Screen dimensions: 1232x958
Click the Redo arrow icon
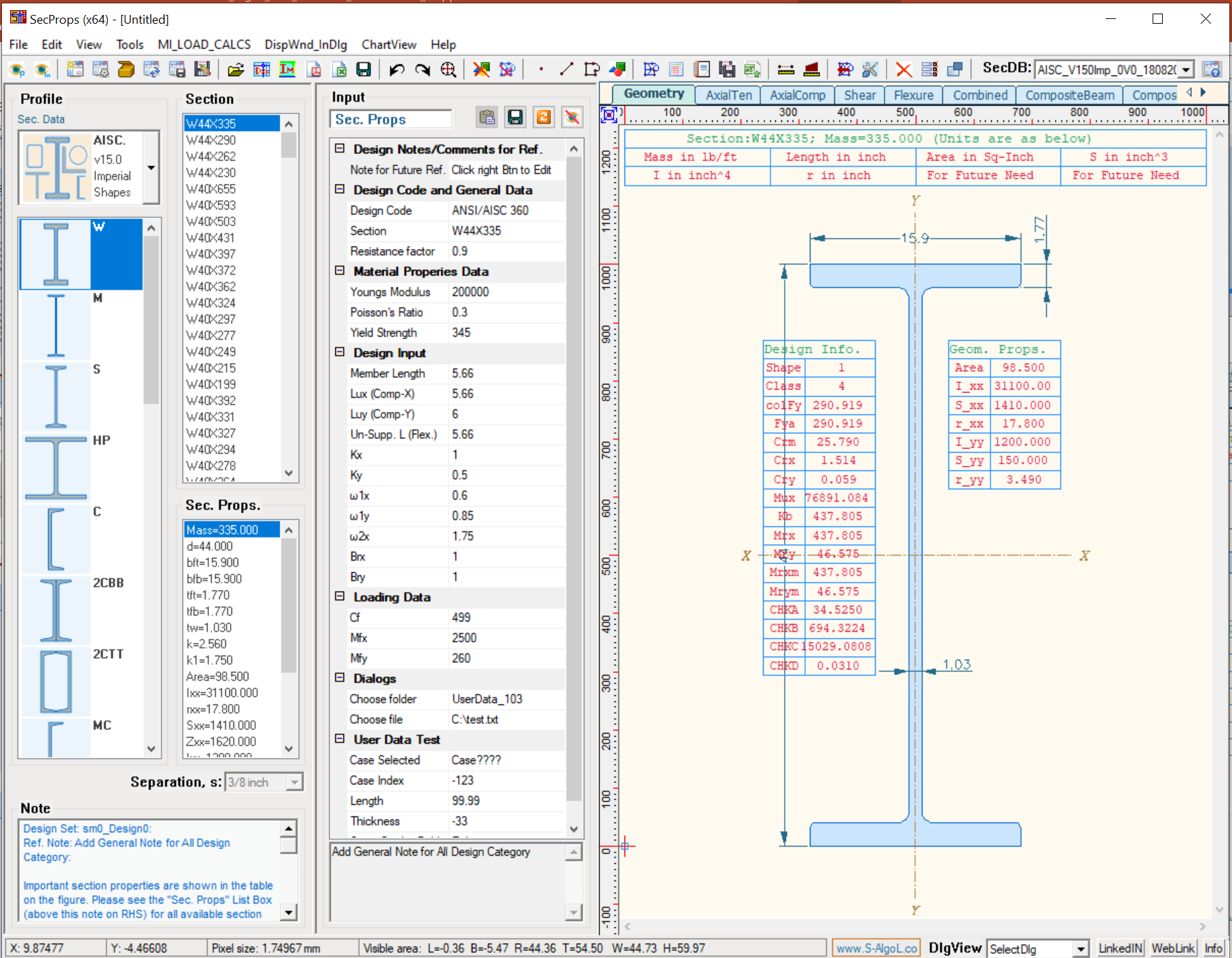(422, 69)
